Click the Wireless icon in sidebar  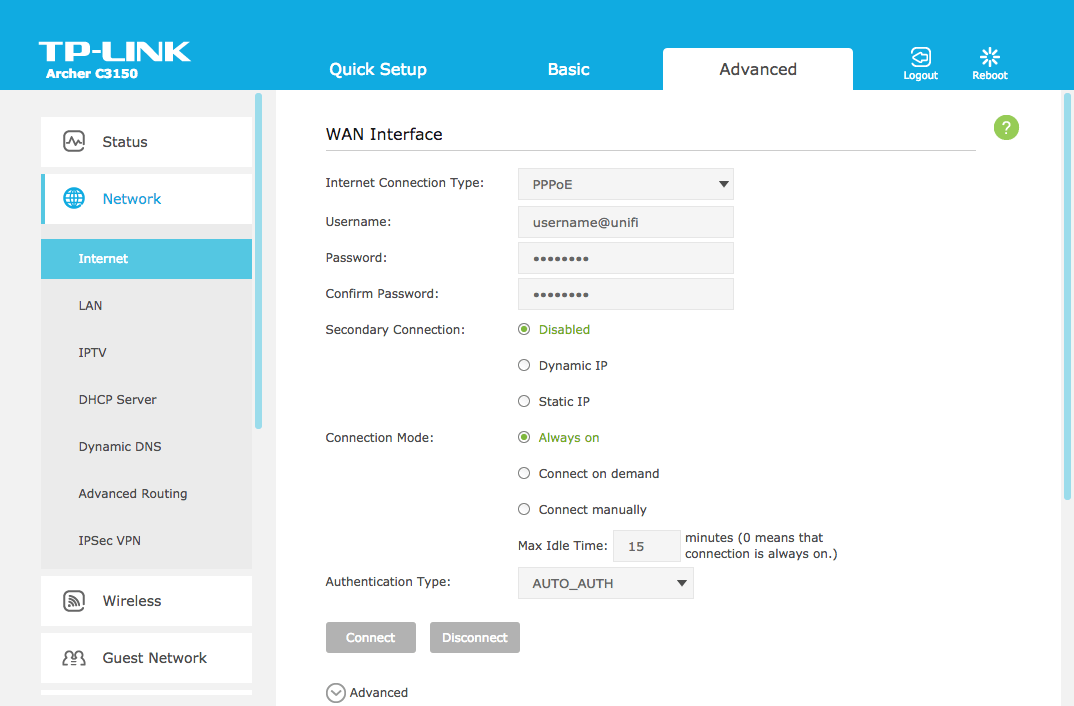click(x=74, y=601)
